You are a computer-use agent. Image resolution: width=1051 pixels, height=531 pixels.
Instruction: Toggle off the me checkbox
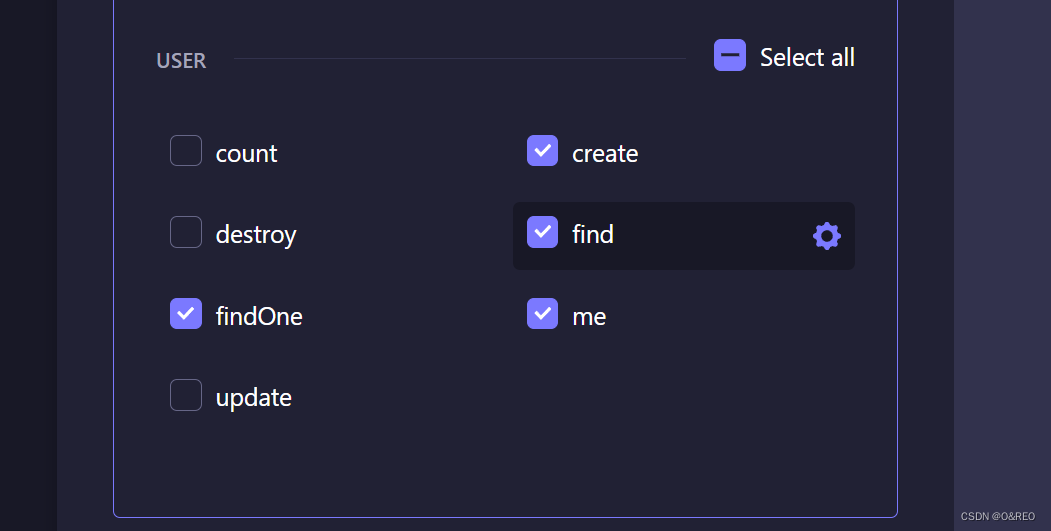542,314
